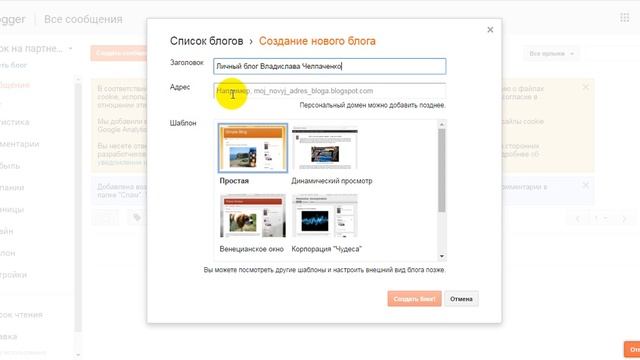This screenshot has height=360, width=640.
Task: Click the template list scroll-up arrow
Action: point(442,124)
